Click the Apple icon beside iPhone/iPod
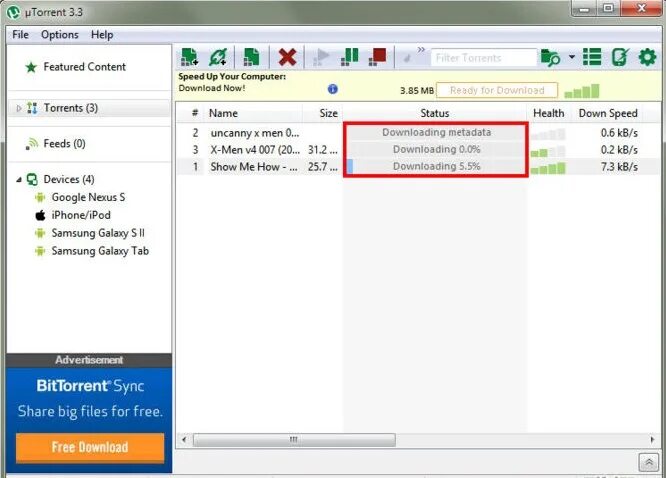The height and width of the screenshot is (478, 666). coord(40,215)
